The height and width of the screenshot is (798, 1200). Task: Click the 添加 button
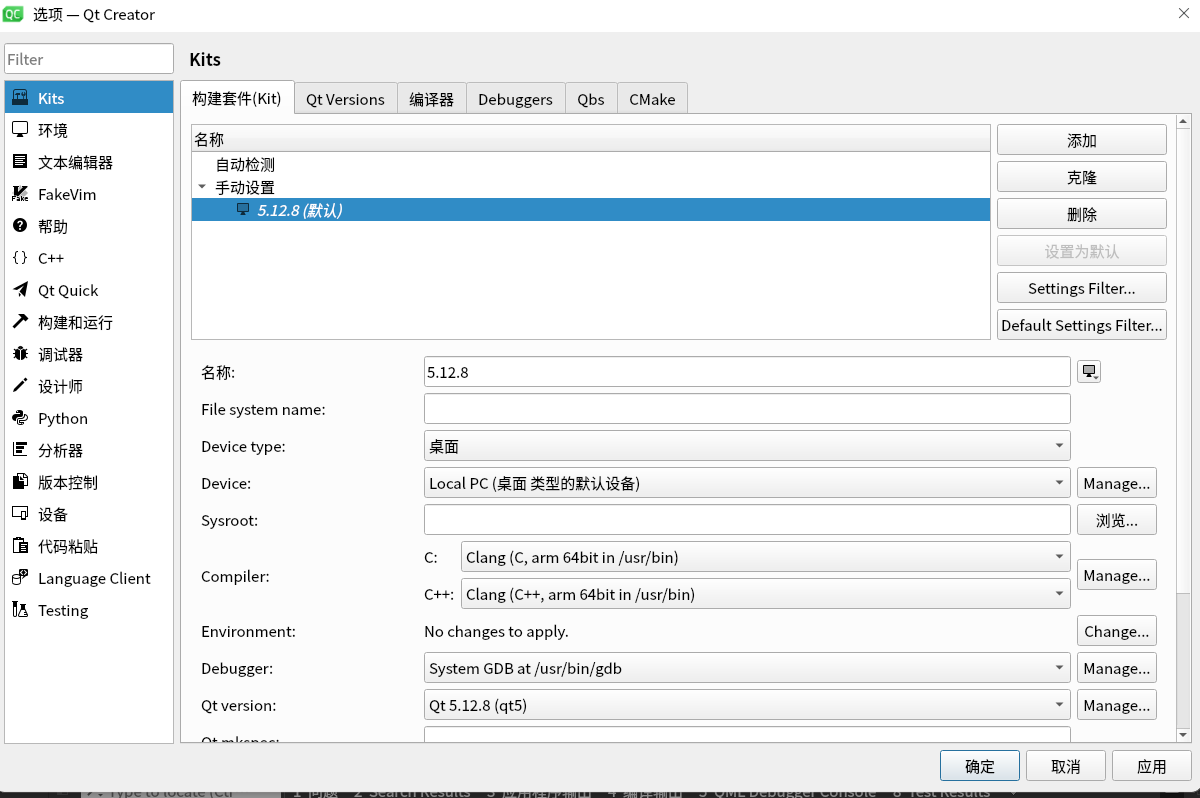pos(1082,140)
